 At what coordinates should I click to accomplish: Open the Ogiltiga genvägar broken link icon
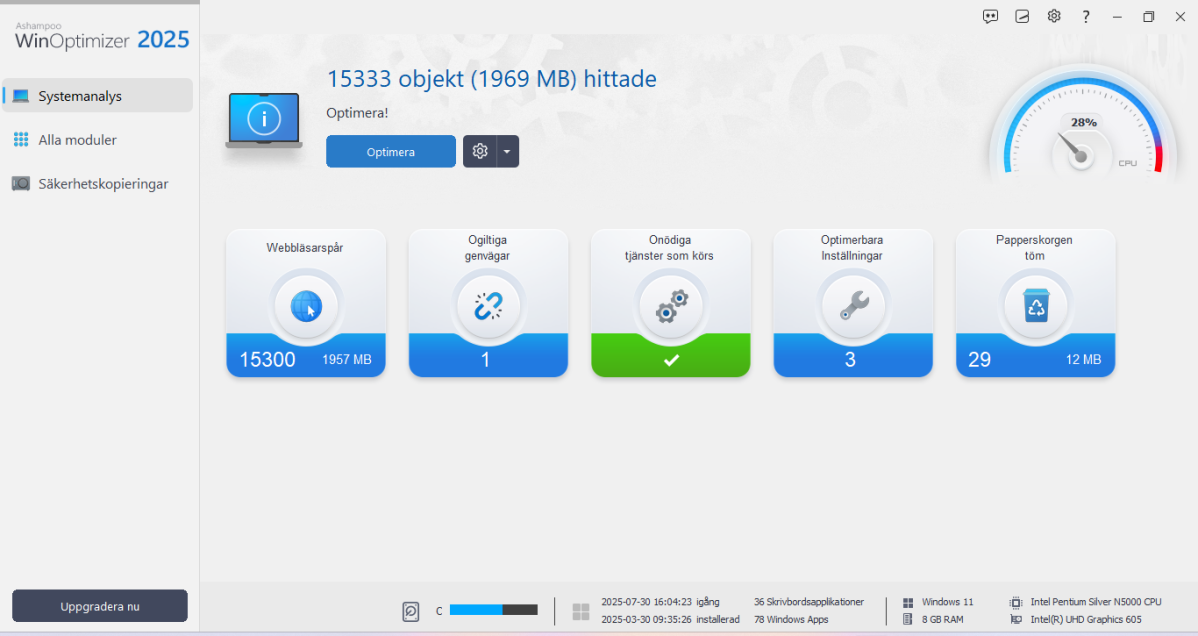coord(488,306)
